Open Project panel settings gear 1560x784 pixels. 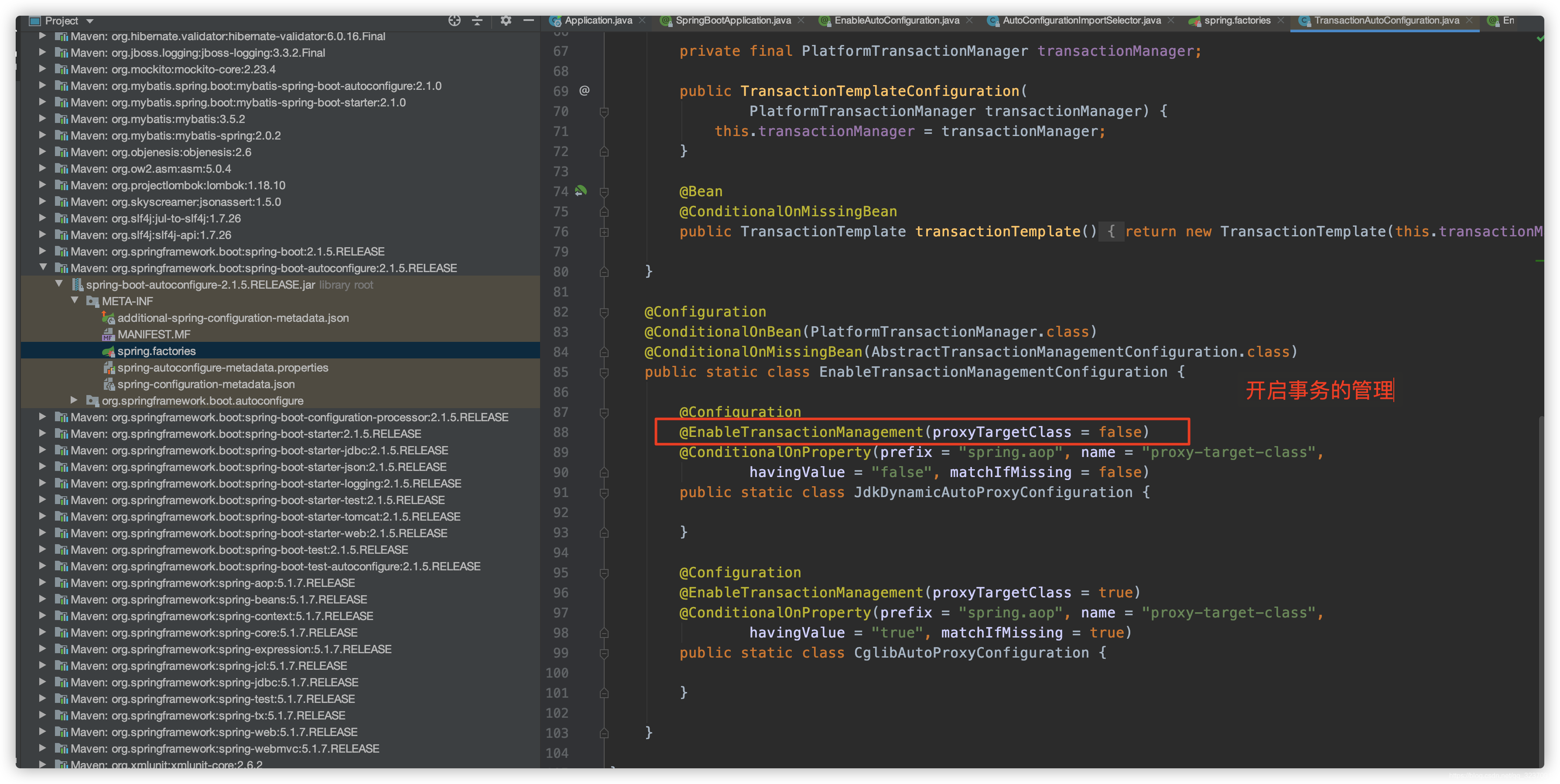pos(506,20)
